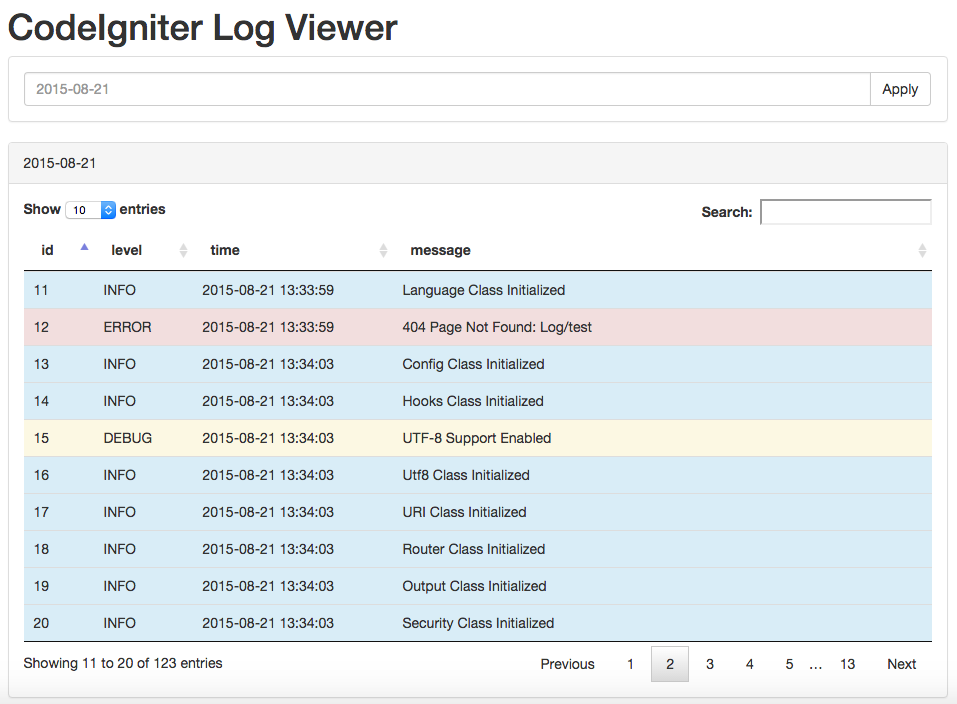Select 'Router Class Initialized' message
This screenshot has width=957, height=704.
pos(474,549)
